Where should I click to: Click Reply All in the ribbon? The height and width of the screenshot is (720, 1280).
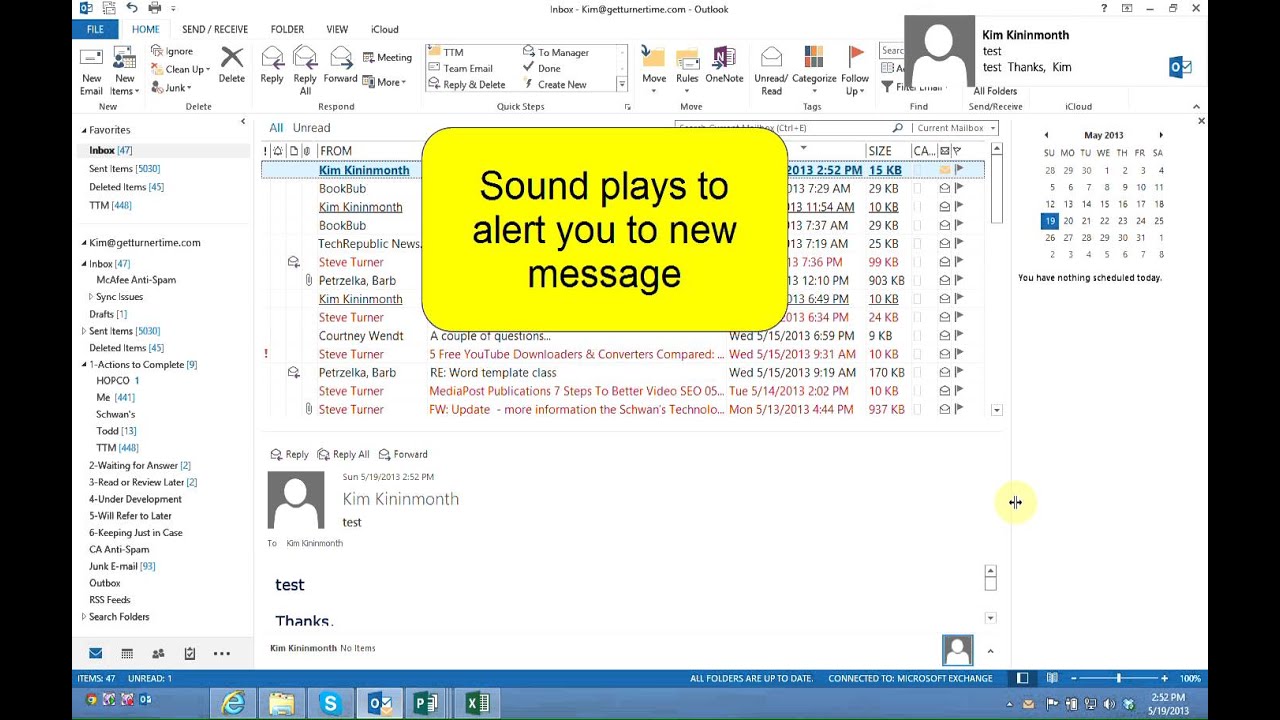305,70
